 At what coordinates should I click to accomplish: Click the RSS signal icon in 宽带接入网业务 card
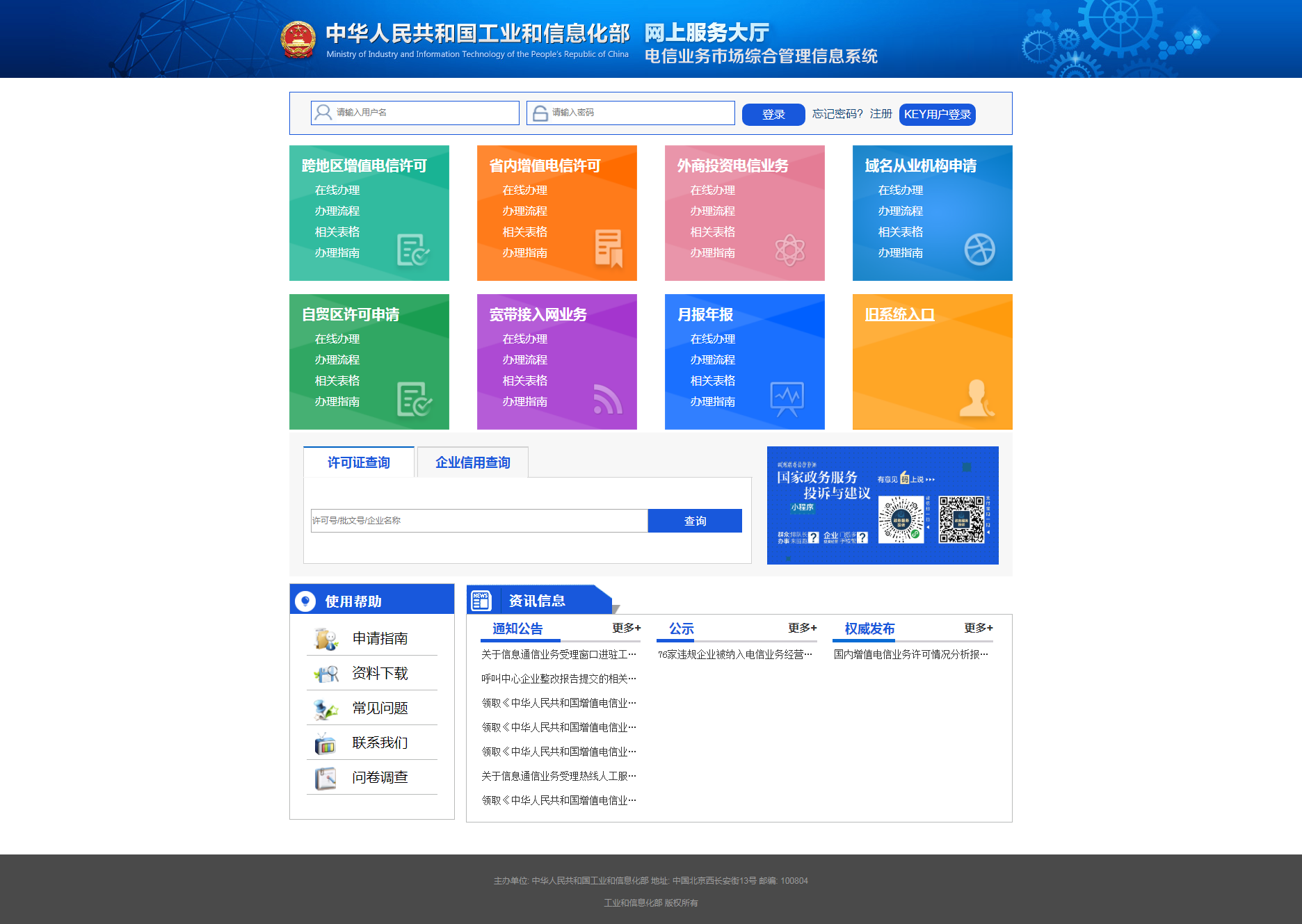[x=608, y=399]
